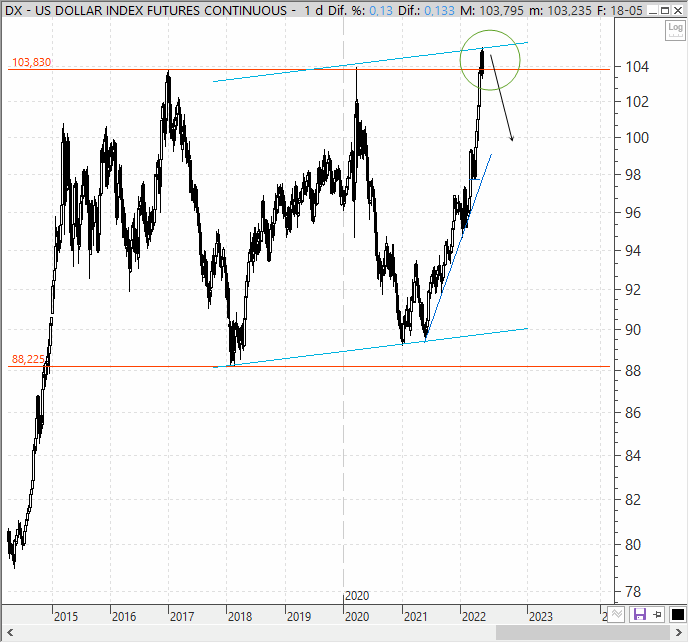Click the '103,830' resistance line label
Image resolution: width=689 pixels, height=643 pixels.
[x=31, y=62]
